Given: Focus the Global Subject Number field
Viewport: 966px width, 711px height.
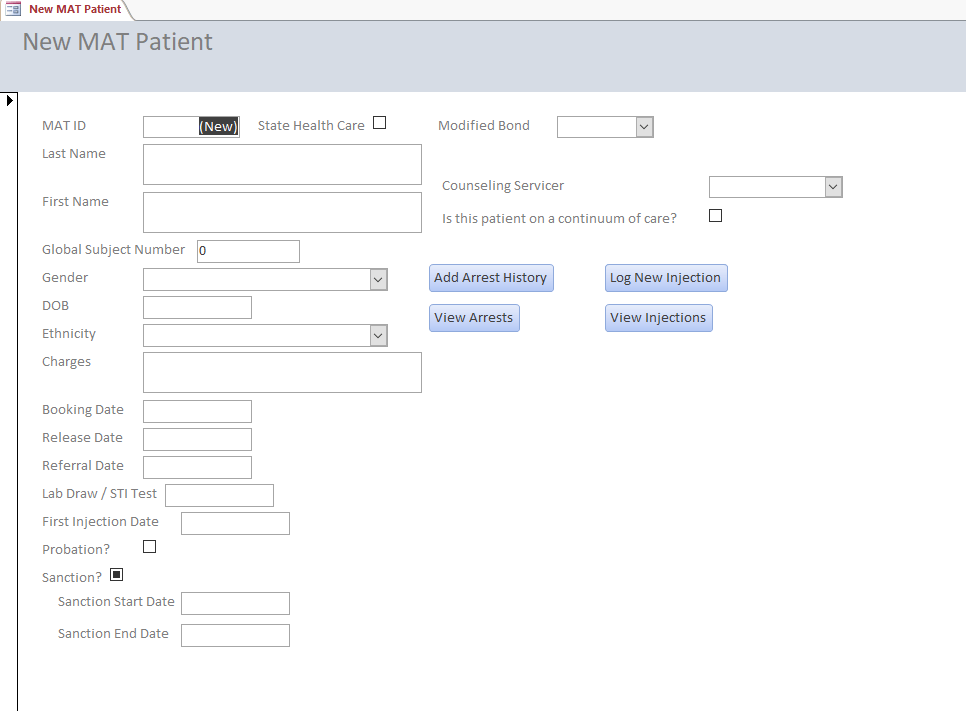Looking at the screenshot, I should click(248, 251).
